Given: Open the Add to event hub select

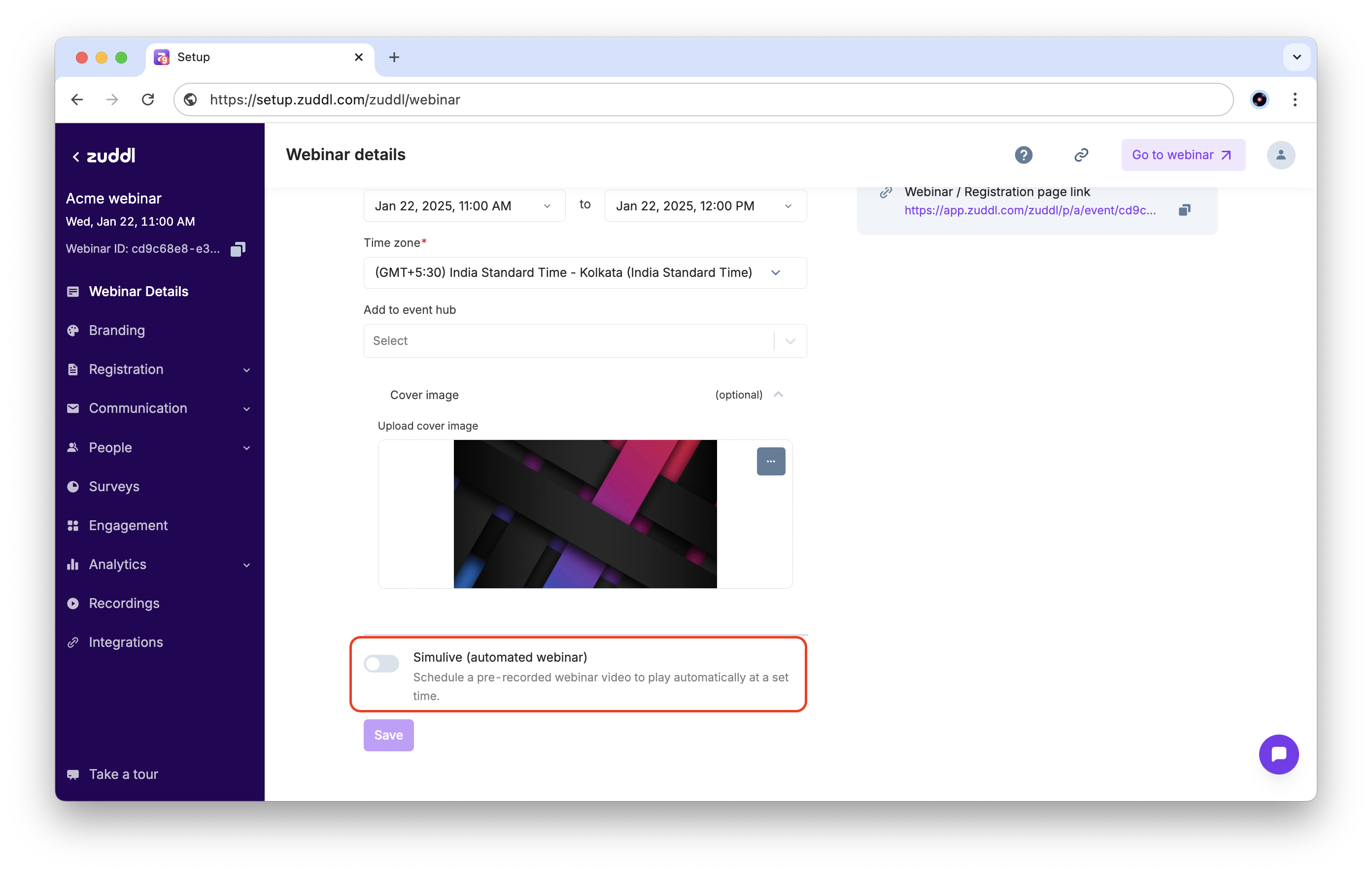Looking at the screenshot, I should [x=584, y=341].
